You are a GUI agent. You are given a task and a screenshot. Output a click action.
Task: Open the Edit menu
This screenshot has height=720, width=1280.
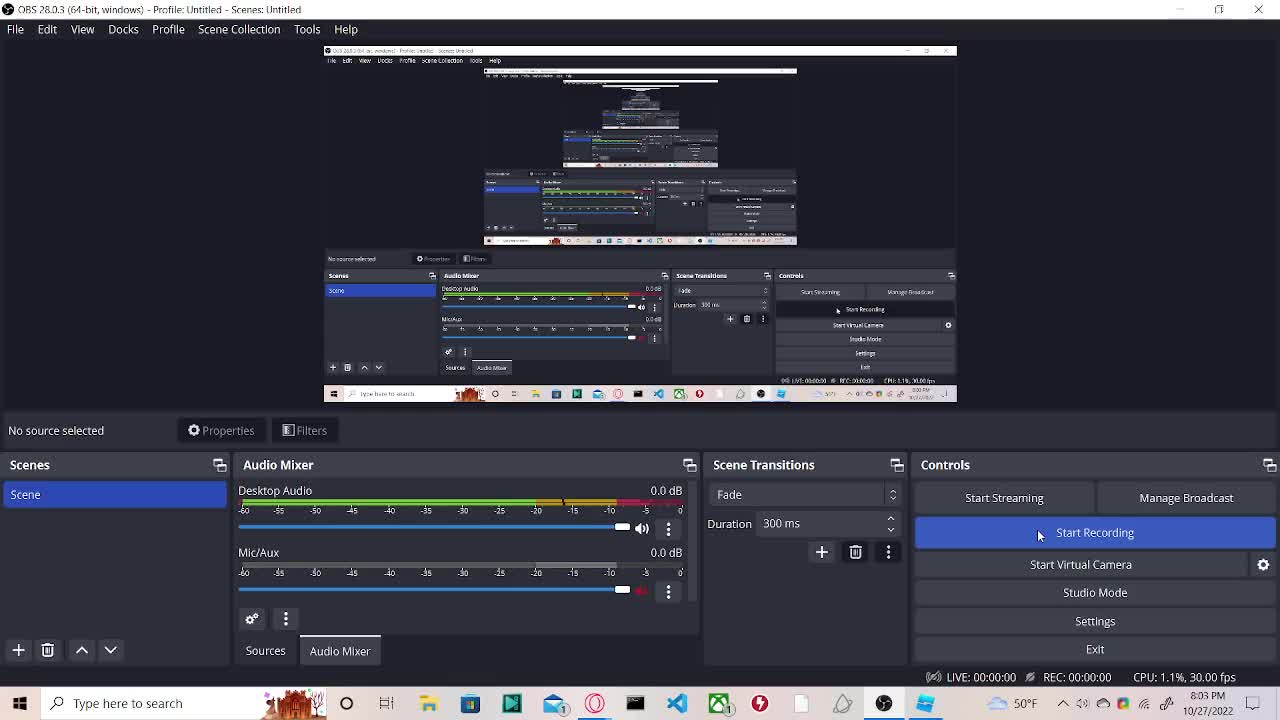(x=47, y=29)
